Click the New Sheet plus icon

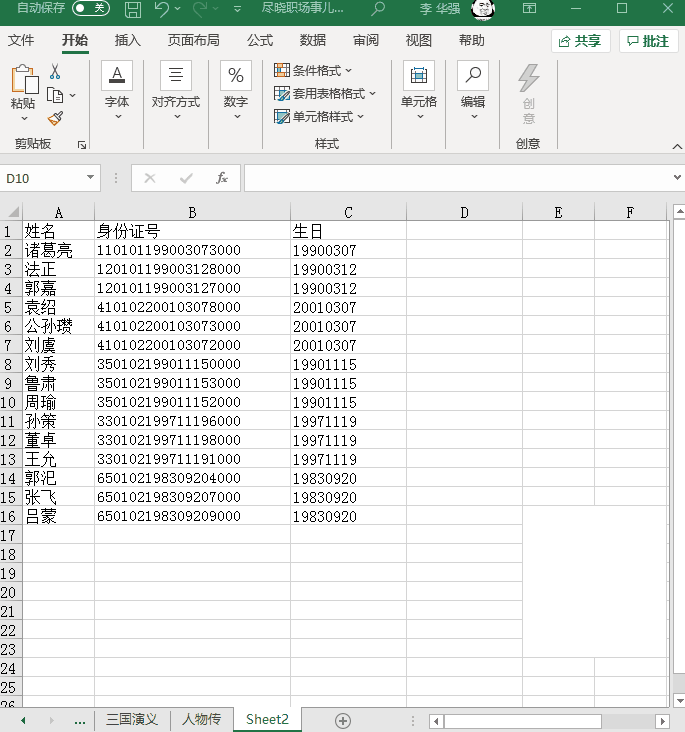coord(343,720)
